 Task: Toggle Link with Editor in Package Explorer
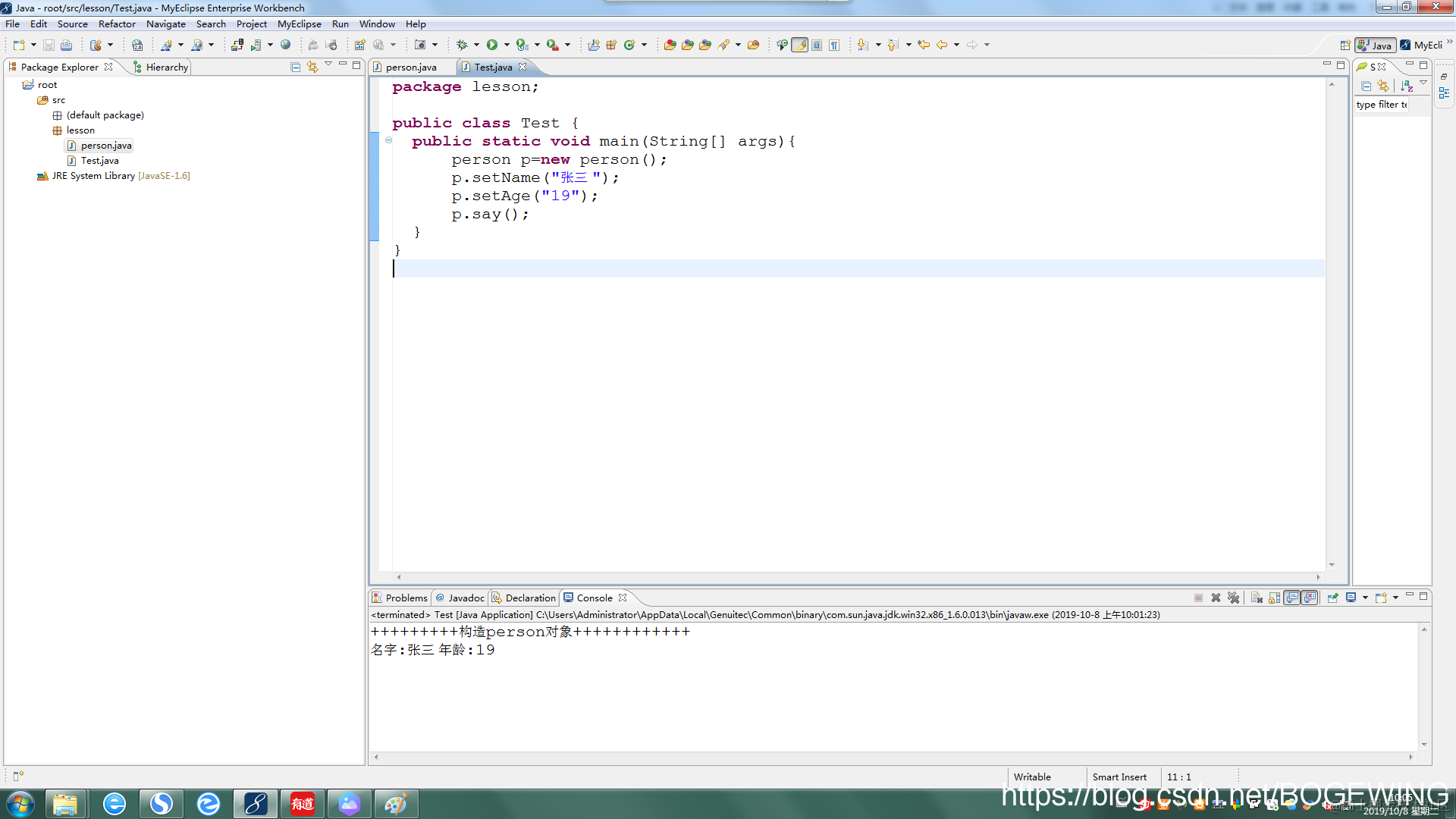pos(312,67)
